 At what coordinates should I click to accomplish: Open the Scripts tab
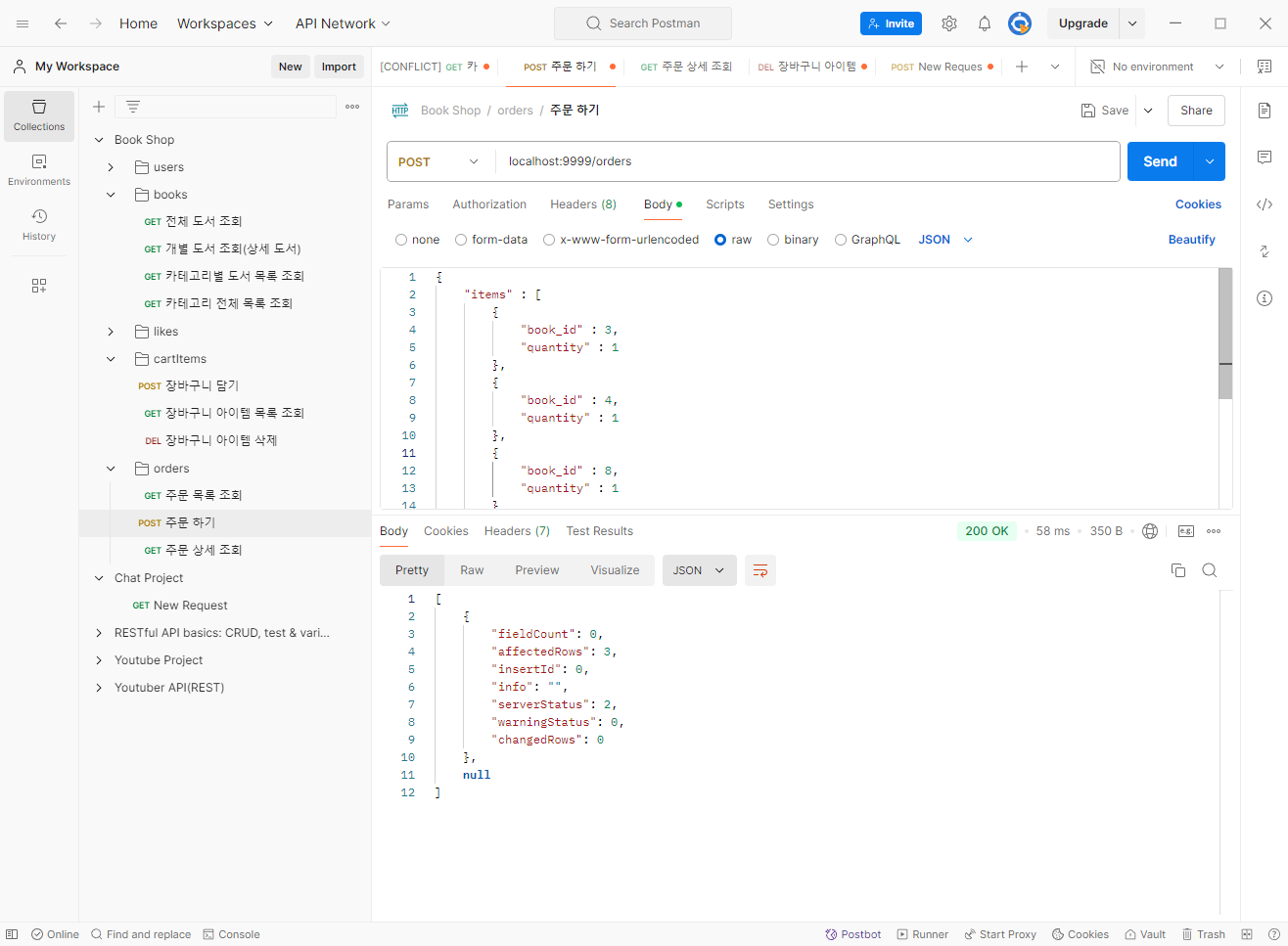tap(725, 204)
